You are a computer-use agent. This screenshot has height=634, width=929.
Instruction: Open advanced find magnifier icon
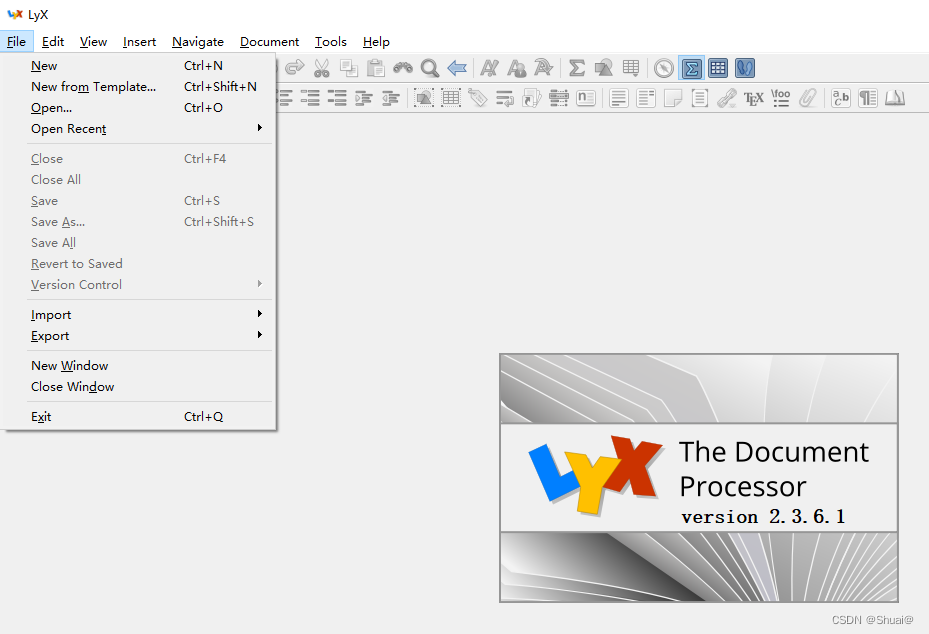pyautogui.click(x=430, y=68)
